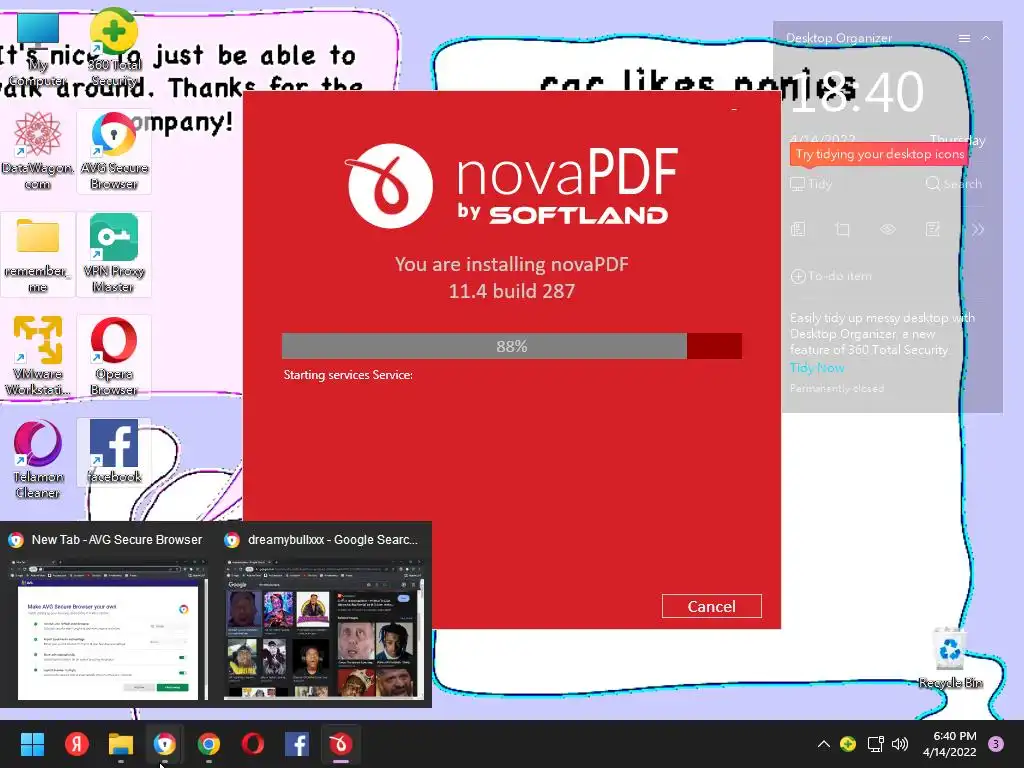Show hidden system tray icons
The image size is (1024, 768).
point(824,744)
